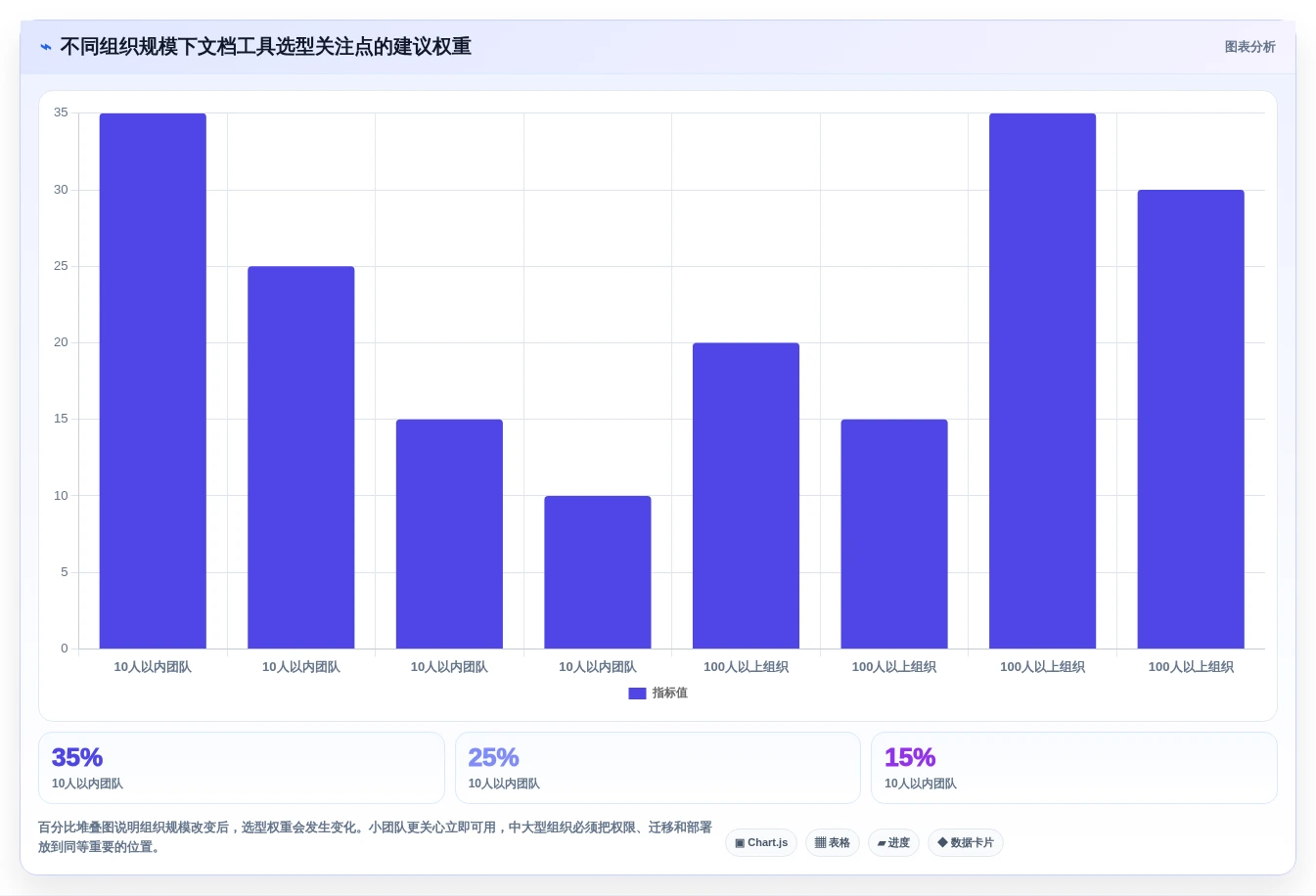
Task: Click the 30-value bar for 100人以上组织
Action: 1191,420
